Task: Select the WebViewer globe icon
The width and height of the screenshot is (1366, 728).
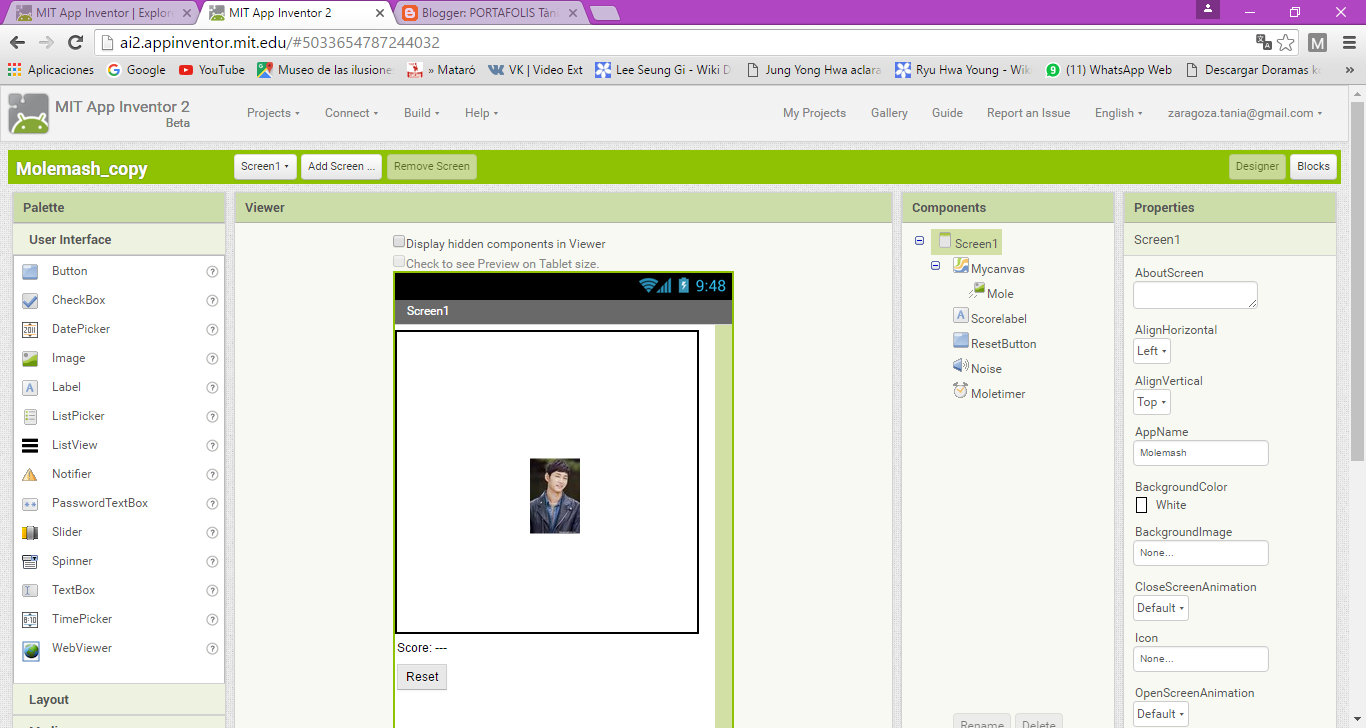Action: pyautogui.click(x=30, y=649)
